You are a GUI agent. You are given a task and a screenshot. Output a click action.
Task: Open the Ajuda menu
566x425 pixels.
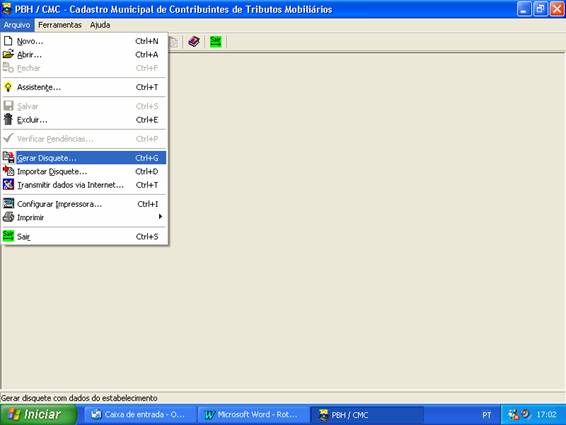point(100,25)
